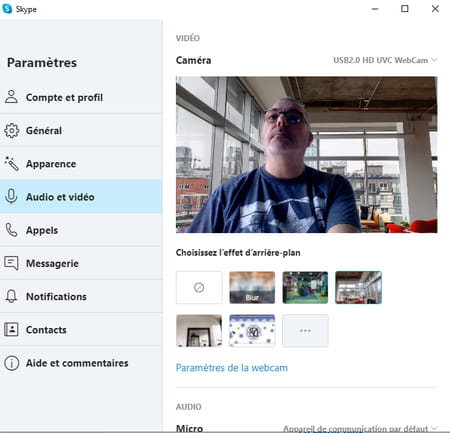
Task: Enable the Blur background effect
Action: (252, 287)
